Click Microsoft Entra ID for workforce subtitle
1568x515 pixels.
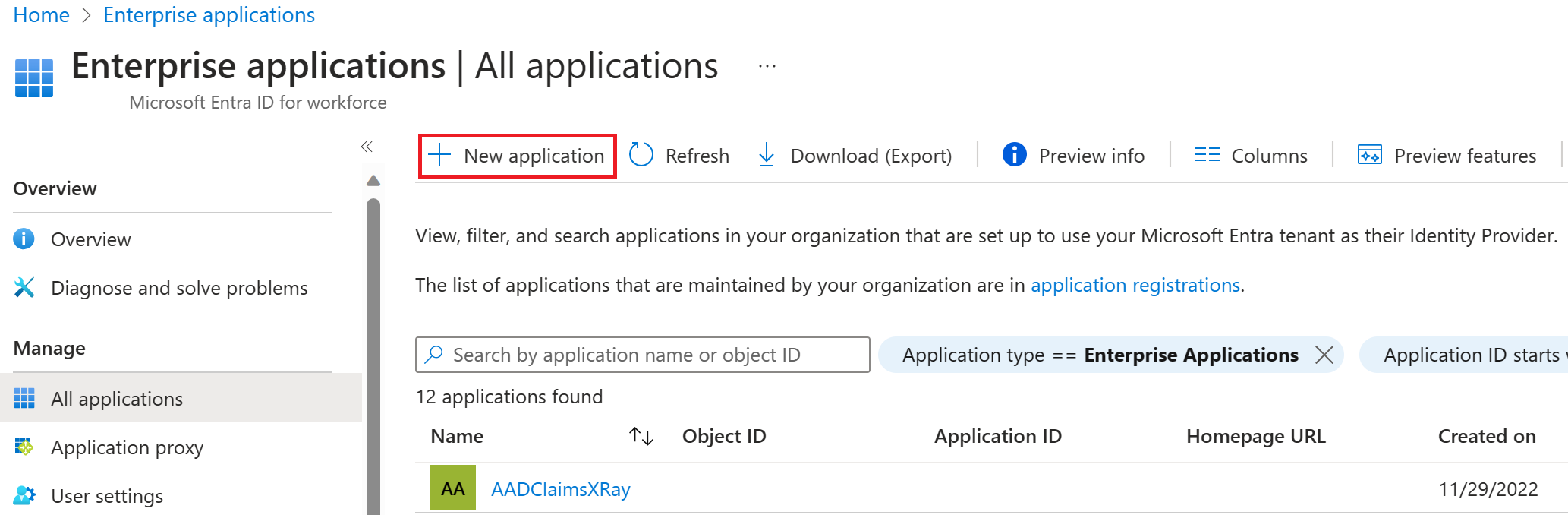258,103
